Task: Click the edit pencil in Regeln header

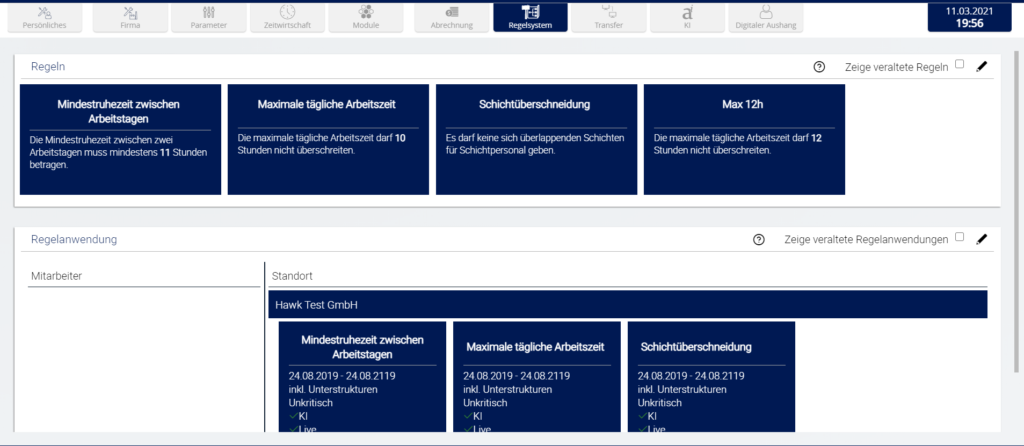Action: (981, 66)
